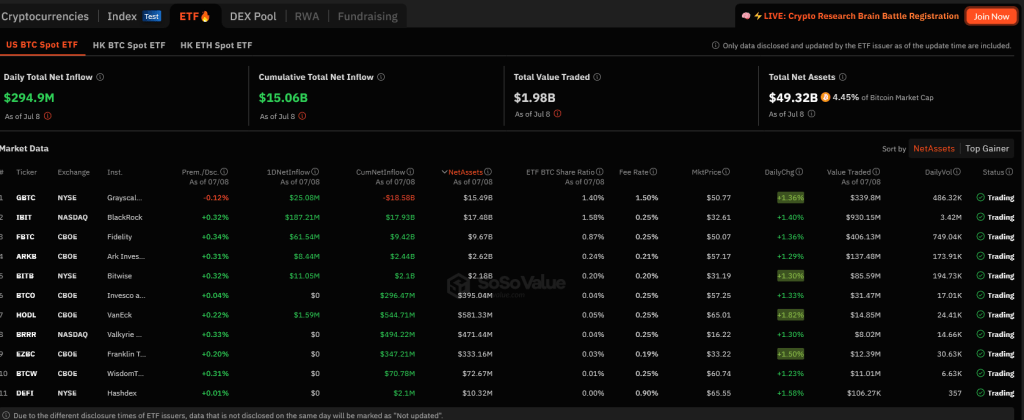The height and width of the screenshot is (420, 1024).
Task: Click info icon beside Total Net Assets
Action: pos(843,76)
